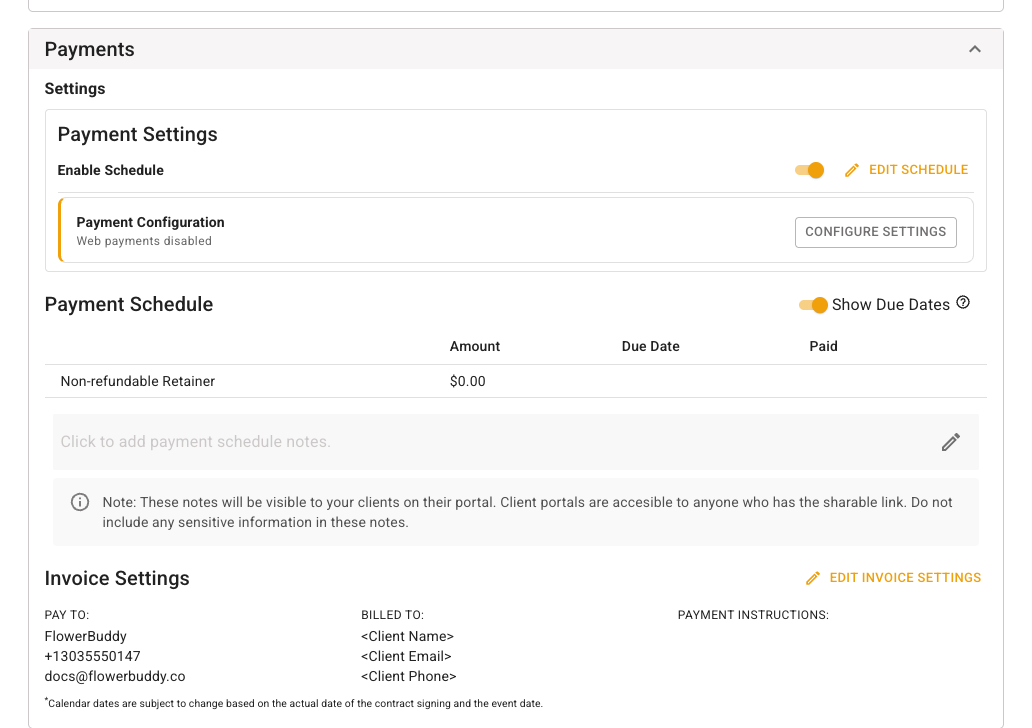Click the +13035550147 phone number
This screenshot has height=728, width=1032.
pyautogui.click(x=92, y=656)
